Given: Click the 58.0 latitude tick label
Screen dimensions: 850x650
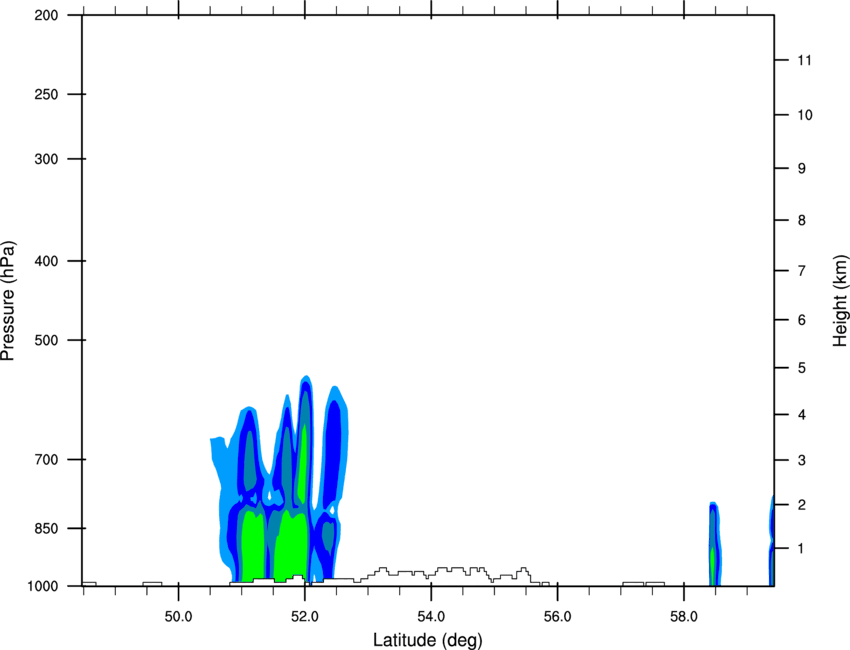Looking at the screenshot, I should (684, 617).
